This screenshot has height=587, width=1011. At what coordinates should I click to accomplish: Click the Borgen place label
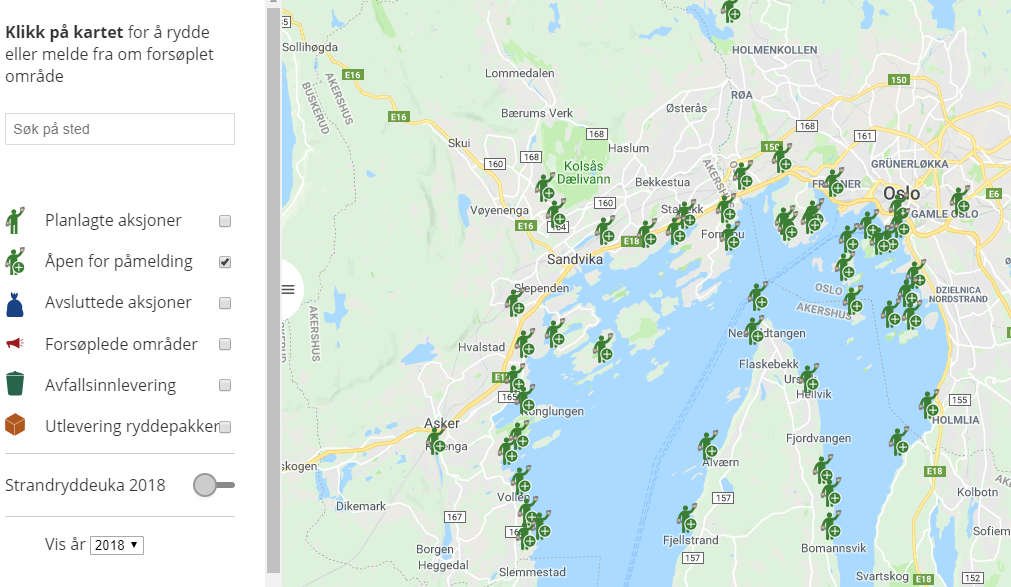435,549
